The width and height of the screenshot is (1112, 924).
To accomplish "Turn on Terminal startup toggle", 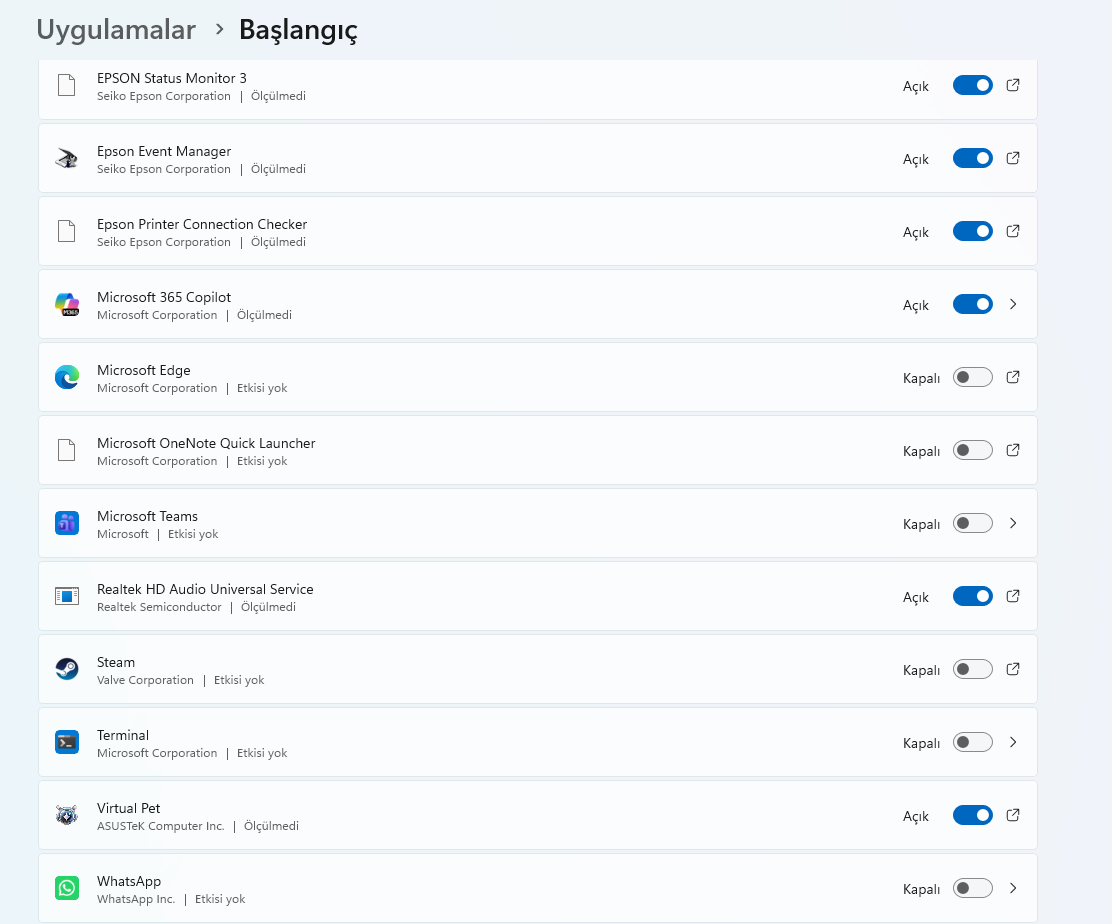I will (x=972, y=742).
